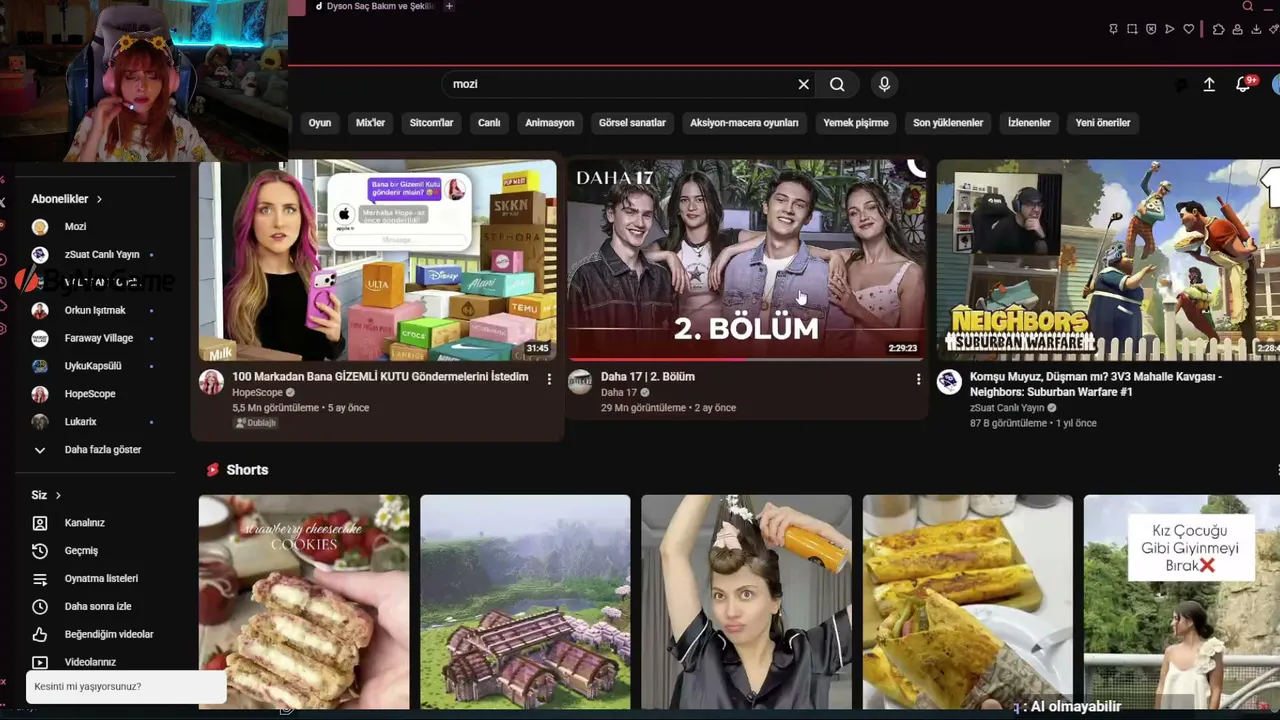Open the browser ad-block shield icon
This screenshot has width=1280, height=720.
(1151, 29)
